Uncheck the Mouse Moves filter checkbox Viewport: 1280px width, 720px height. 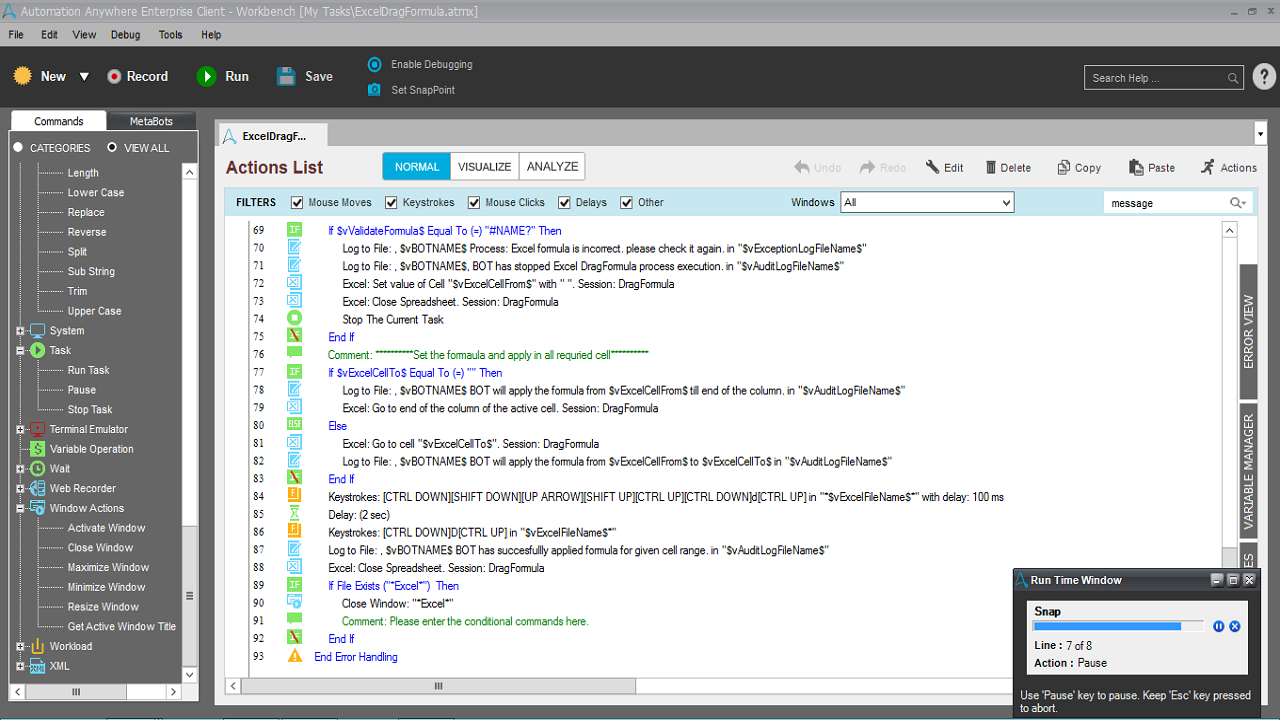click(x=297, y=203)
